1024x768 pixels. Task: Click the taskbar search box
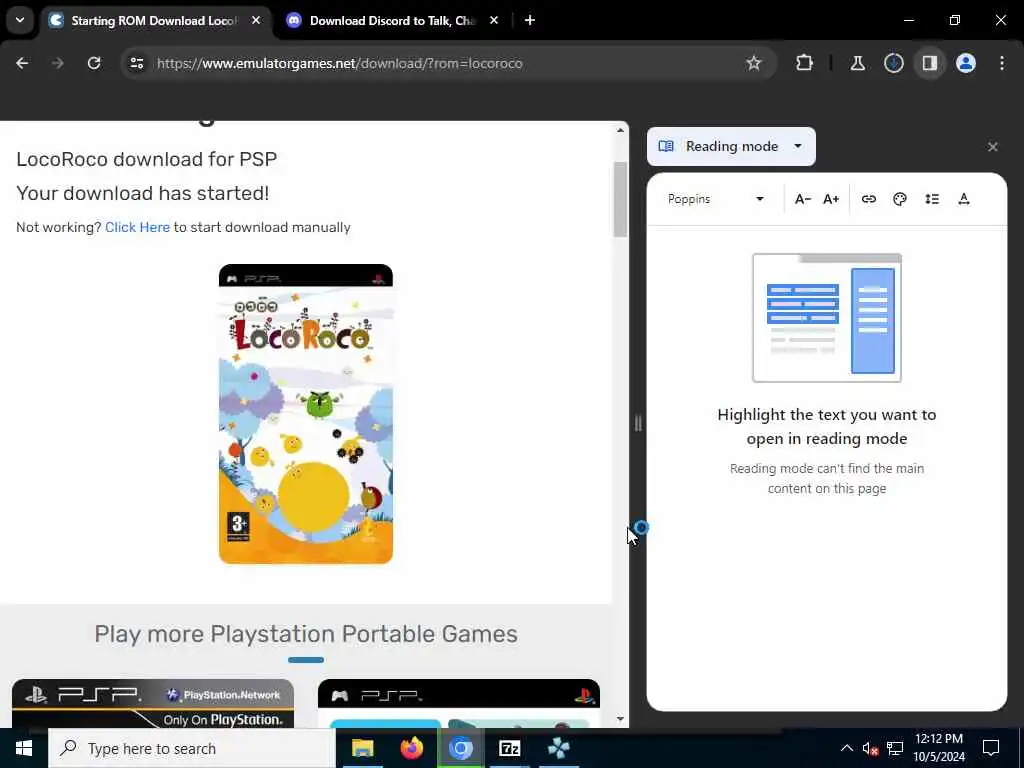tap(192, 748)
